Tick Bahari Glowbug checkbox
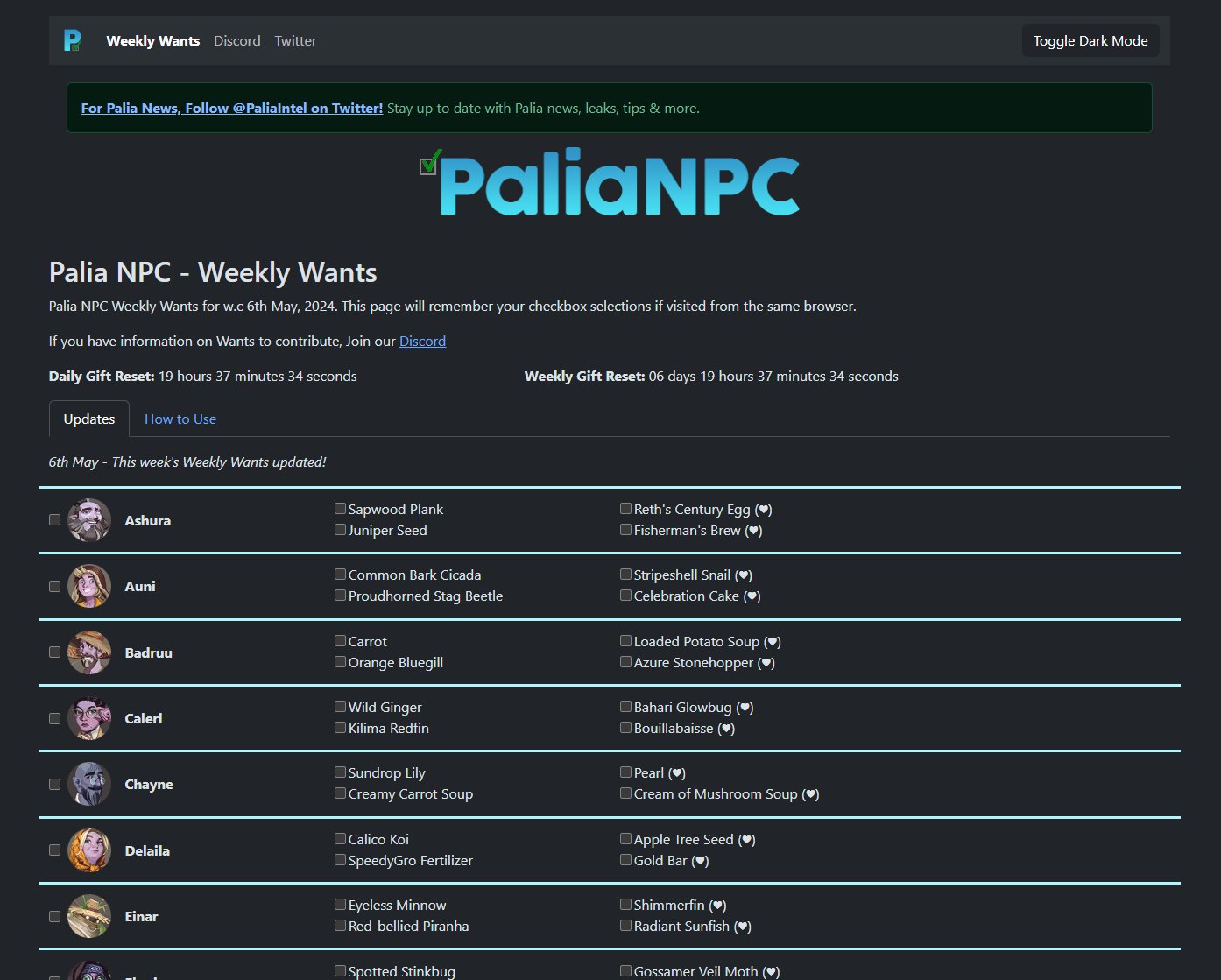This screenshot has height=980, width=1221. 625,706
